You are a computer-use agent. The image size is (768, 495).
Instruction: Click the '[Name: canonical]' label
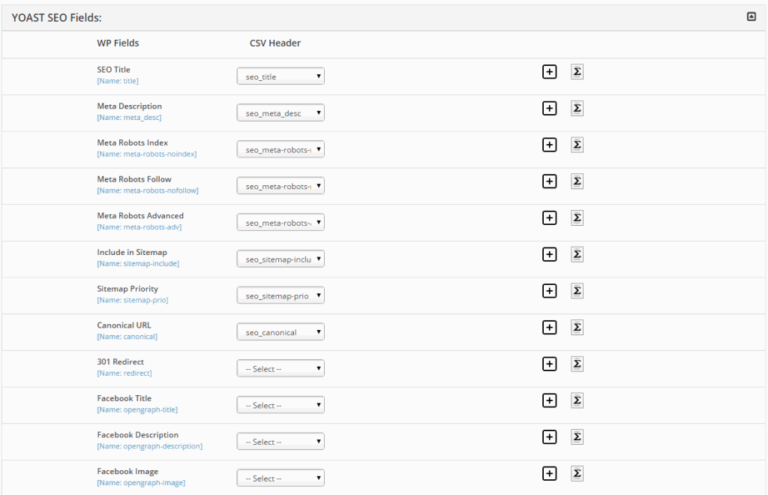[x=127, y=336]
